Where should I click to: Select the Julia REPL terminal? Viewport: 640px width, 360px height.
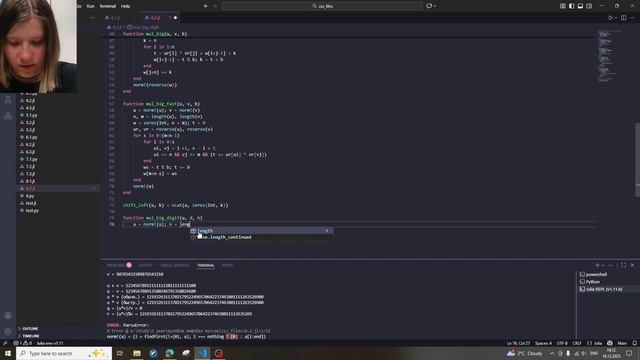tap(608, 289)
